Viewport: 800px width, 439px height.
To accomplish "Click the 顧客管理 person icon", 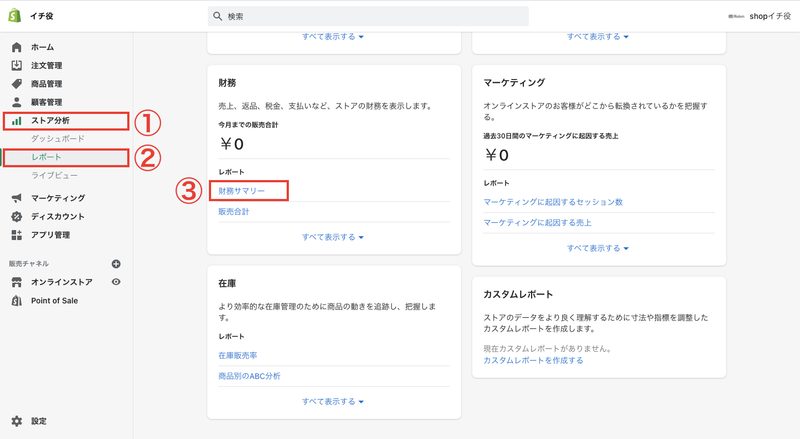I will (x=17, y=102).
